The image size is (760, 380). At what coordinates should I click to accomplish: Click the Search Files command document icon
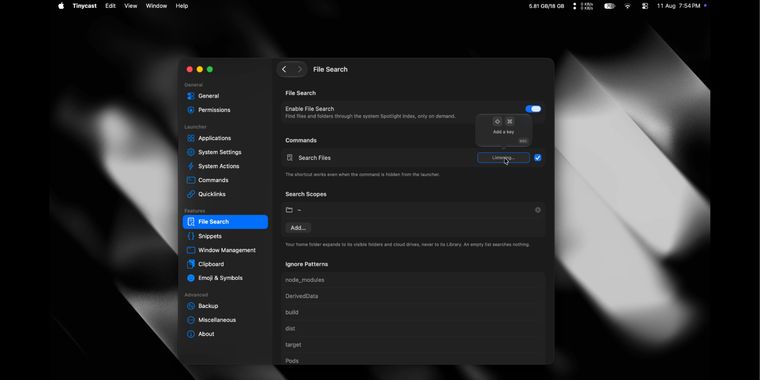pos(290,158)
